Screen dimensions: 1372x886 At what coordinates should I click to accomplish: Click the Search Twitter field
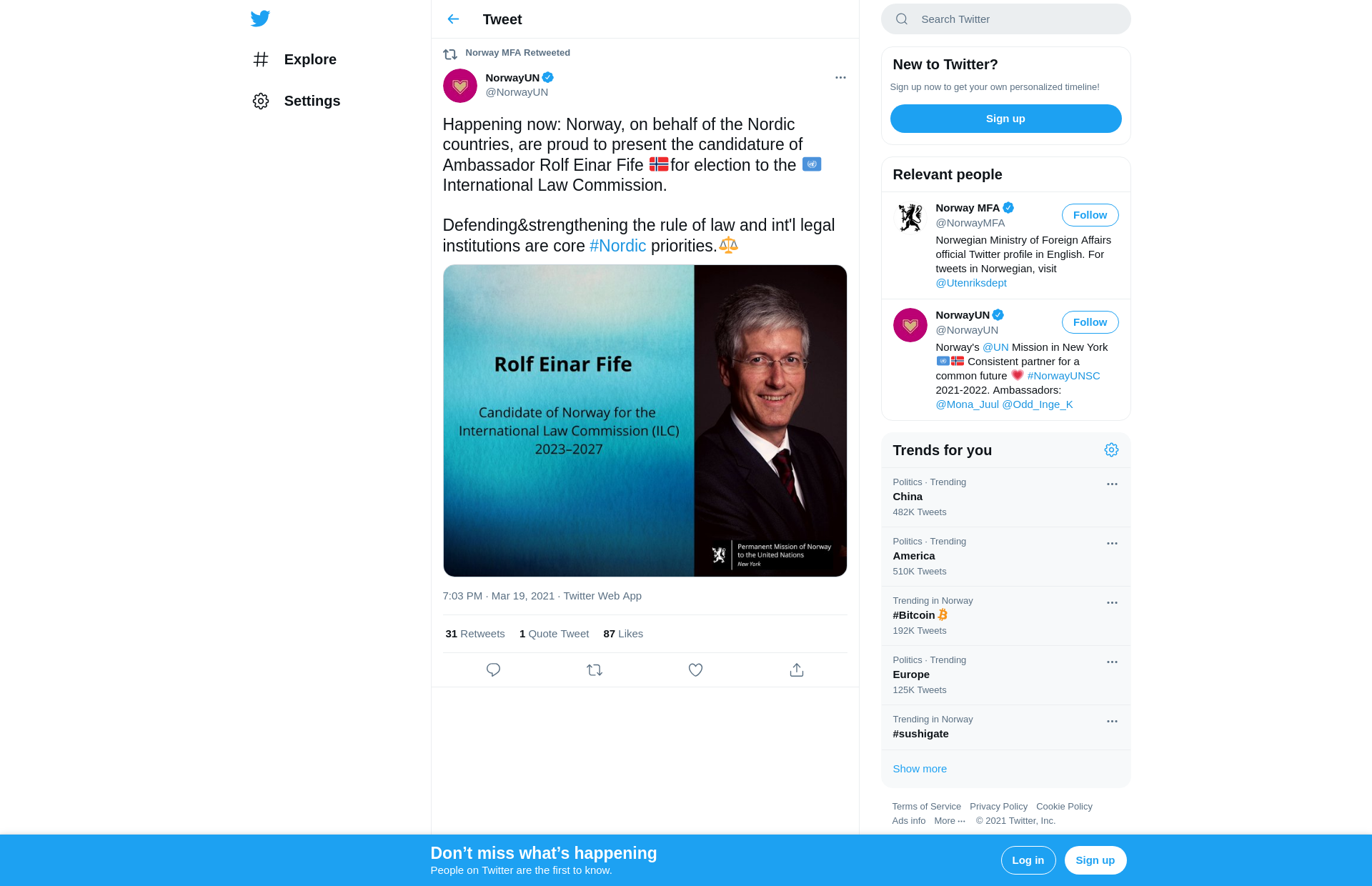point(1005,19)
